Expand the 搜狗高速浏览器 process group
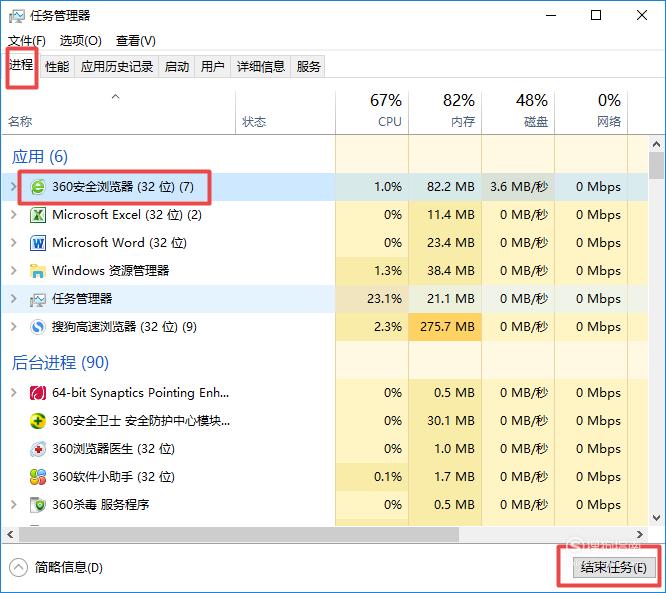 coord(14,327)
